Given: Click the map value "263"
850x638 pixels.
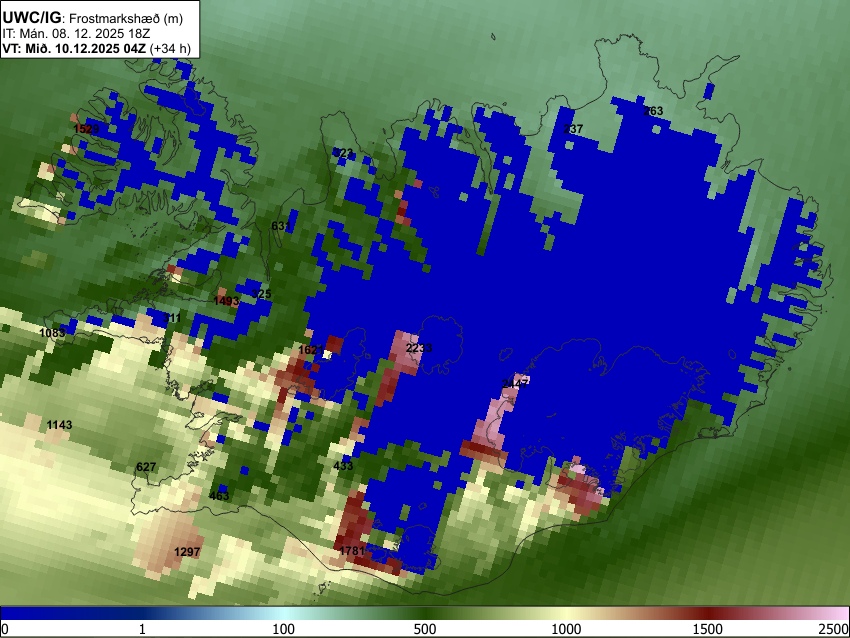Looking at the screenshot, I should pyautogui.click(x=653, y=111).
